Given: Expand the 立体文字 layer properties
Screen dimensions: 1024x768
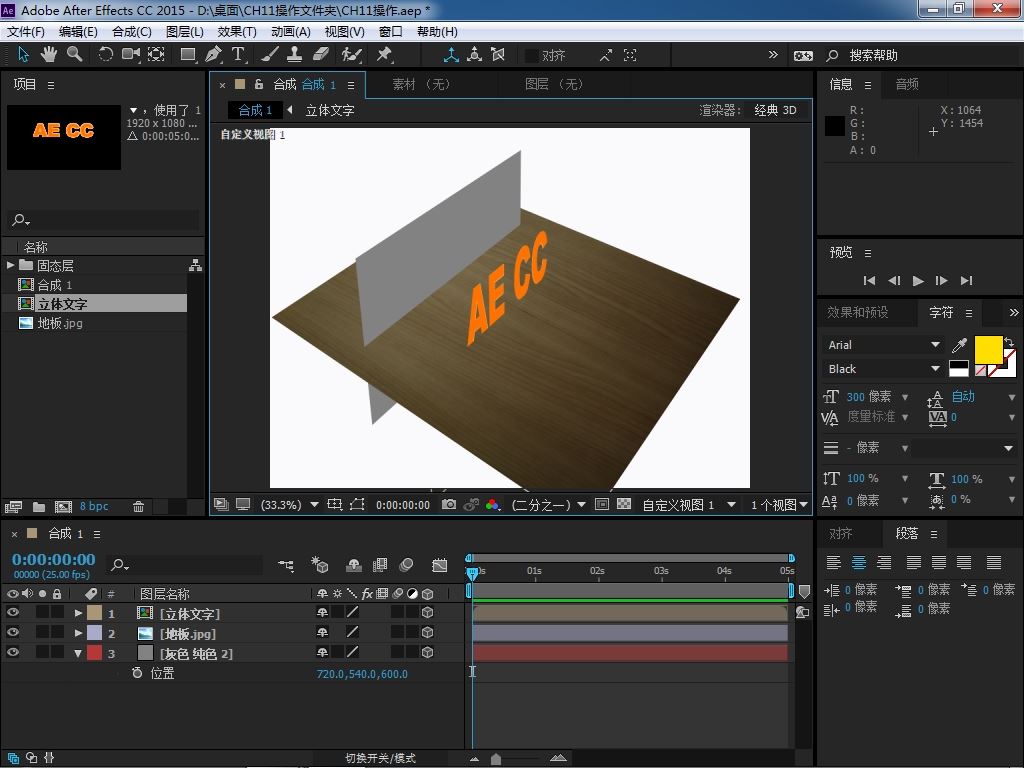Looking at the screenshot, I should tap(78, 613).
